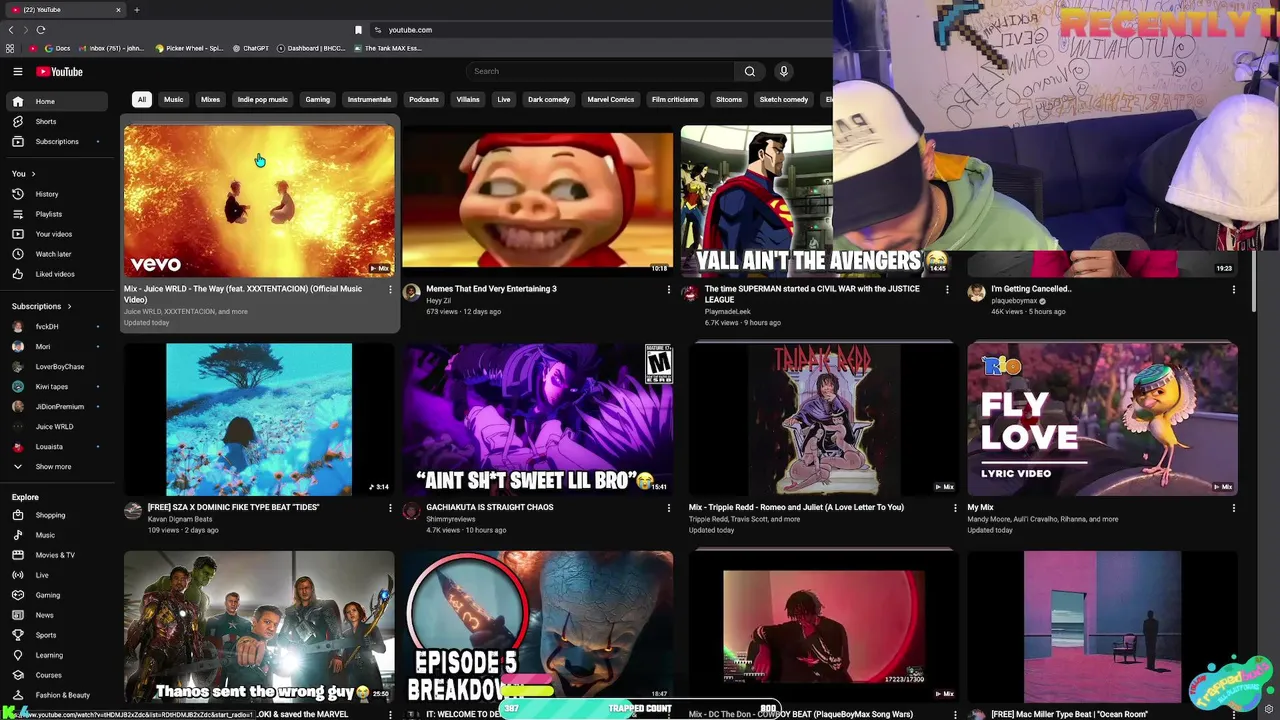Viewport: 1280px width, 720px height.
Task: Open Courses under Explore
Action: pyautogui.click(x=57, y=675)
